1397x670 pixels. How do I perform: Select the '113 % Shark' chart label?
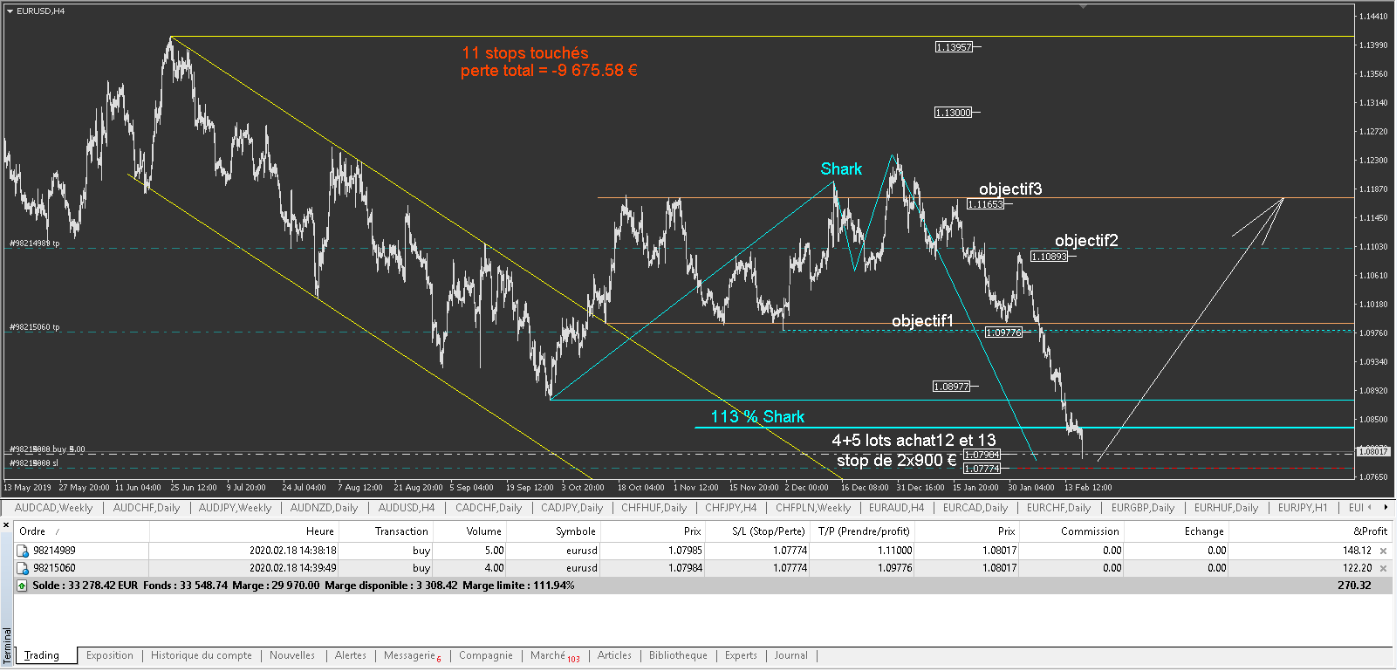pos(758,417)
